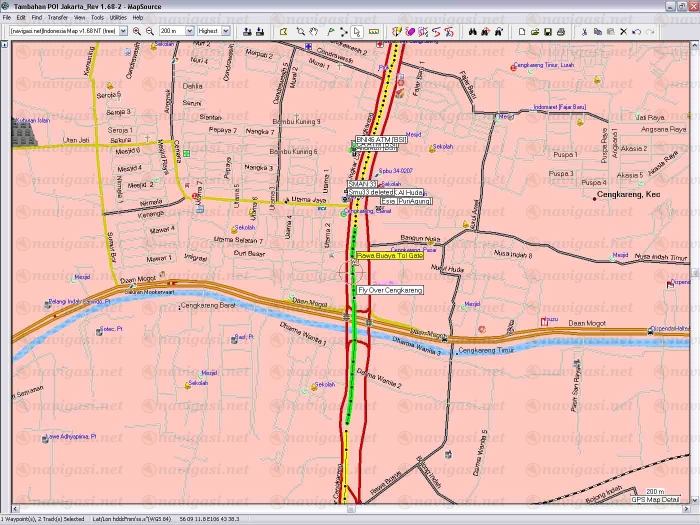Viewport: 700px width, 525px height.
Task: Select the Waypoint flag tool
Action: pyautogui.click(x=328, y=31)
